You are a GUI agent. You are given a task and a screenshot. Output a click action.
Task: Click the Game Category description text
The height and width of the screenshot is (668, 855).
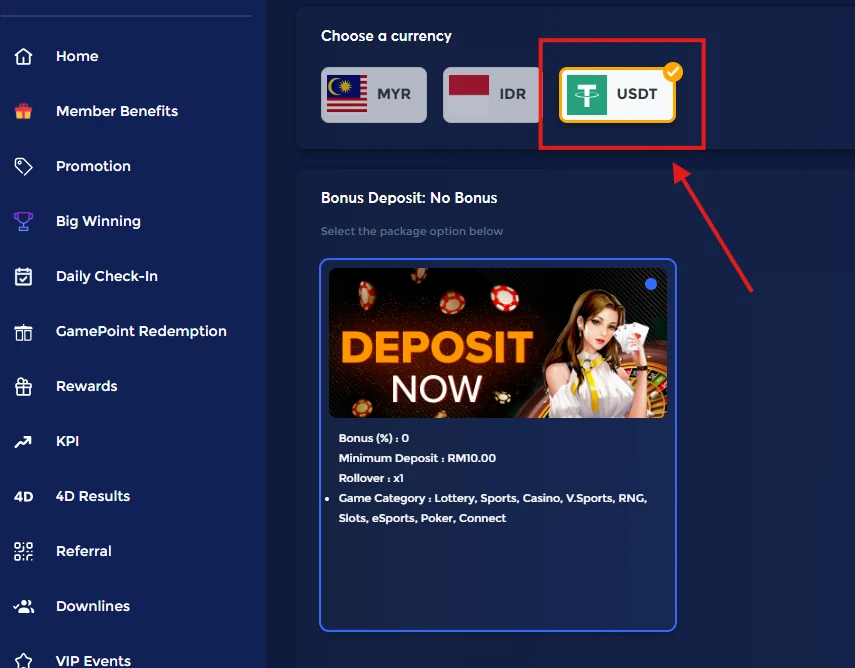pos(493,508)
